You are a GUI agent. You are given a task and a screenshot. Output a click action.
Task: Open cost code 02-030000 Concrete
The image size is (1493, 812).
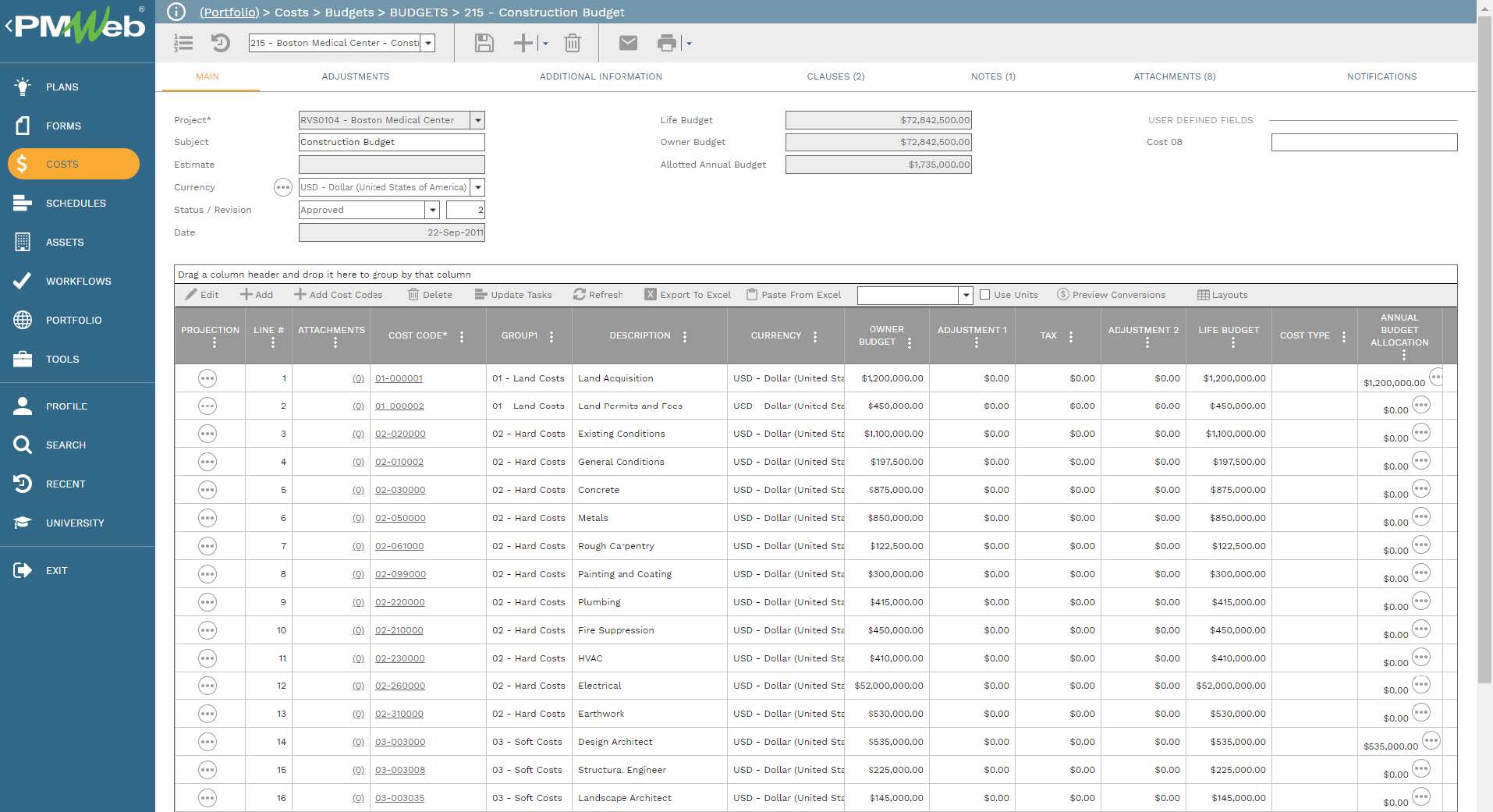pyautogui.click(x=400, y=490)
